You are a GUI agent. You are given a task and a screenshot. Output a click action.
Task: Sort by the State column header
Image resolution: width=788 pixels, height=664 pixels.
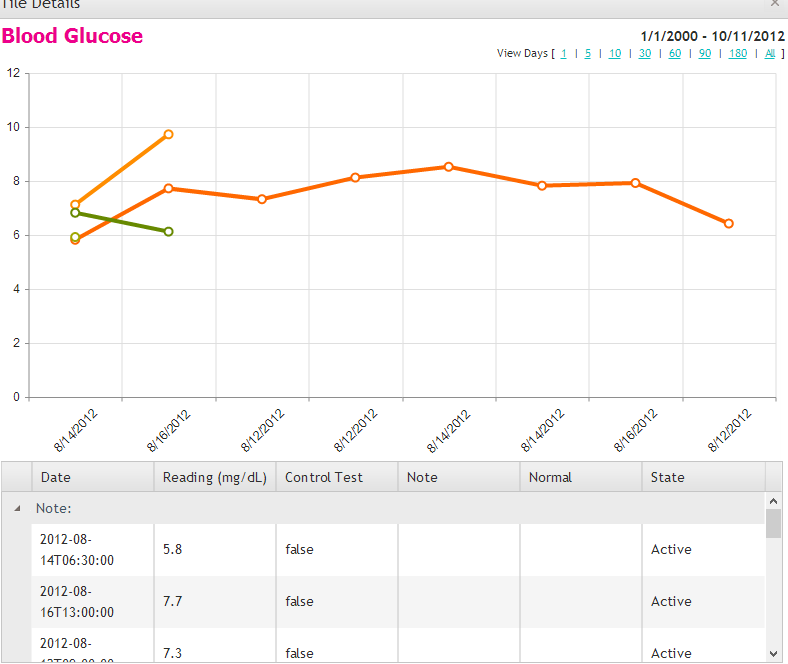(704, 477)
